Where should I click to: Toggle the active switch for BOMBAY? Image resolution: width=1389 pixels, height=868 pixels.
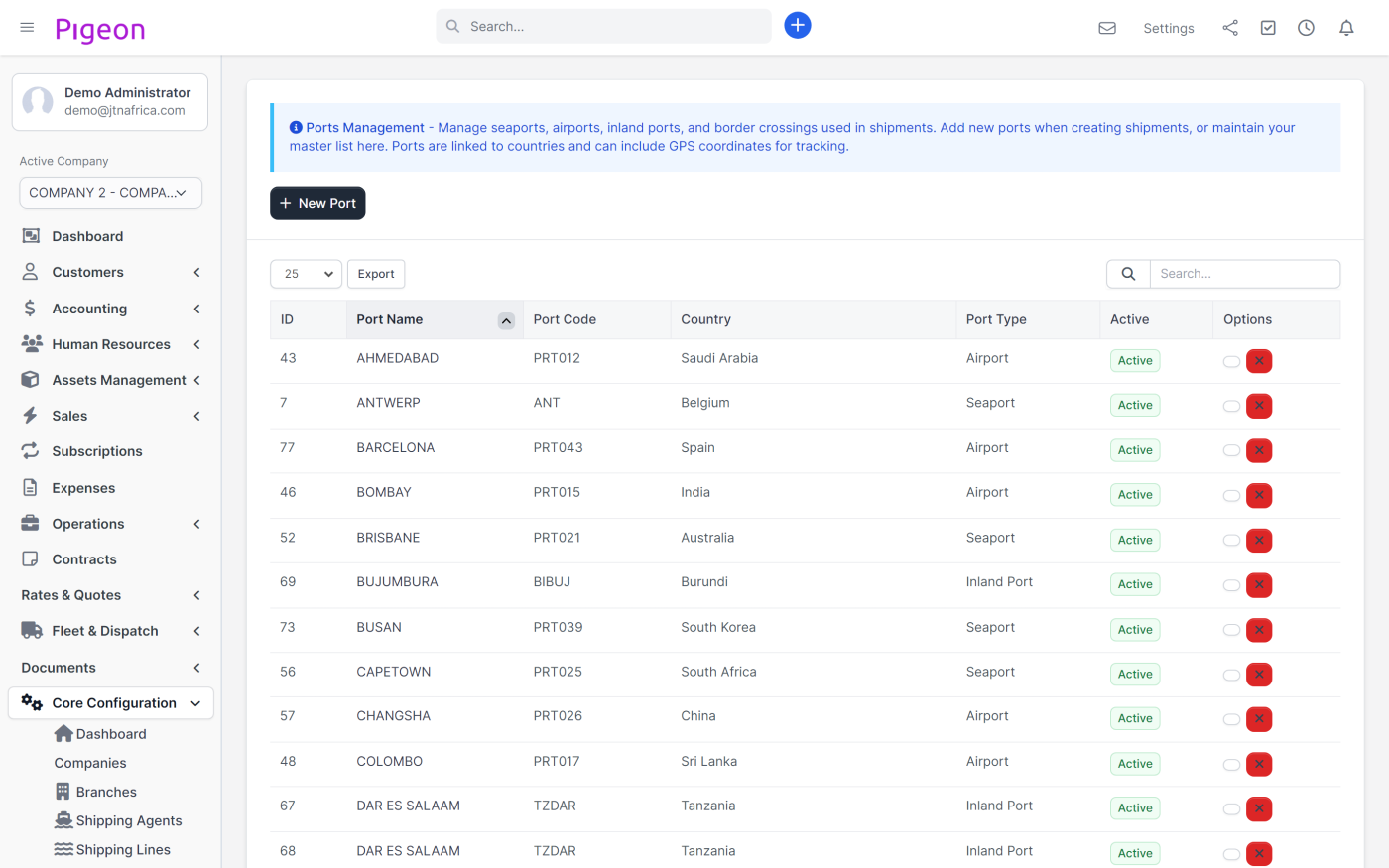(1231, 496)
